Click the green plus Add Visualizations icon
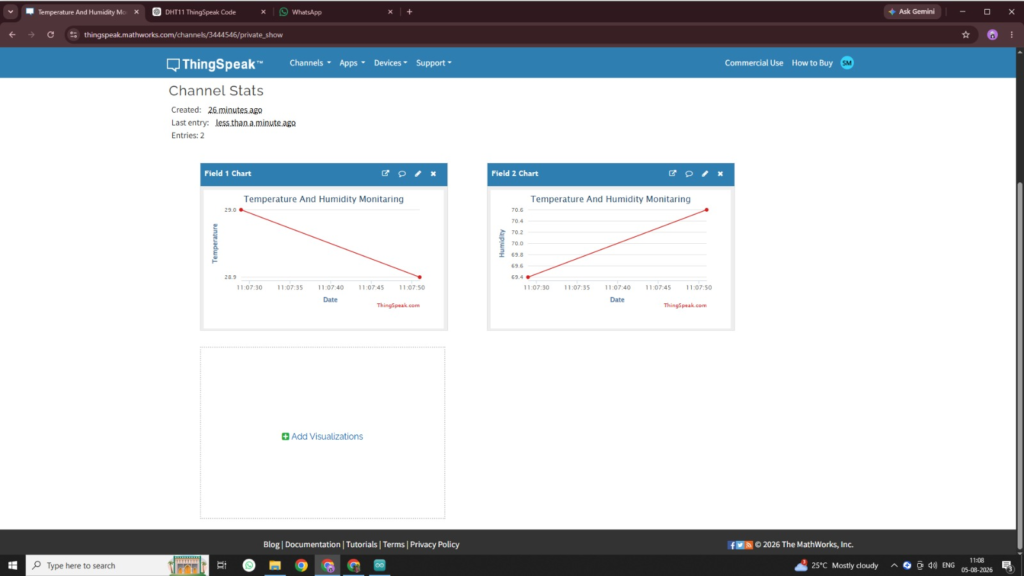This screenshot has height=576, width=1024. tap(285, 436)
